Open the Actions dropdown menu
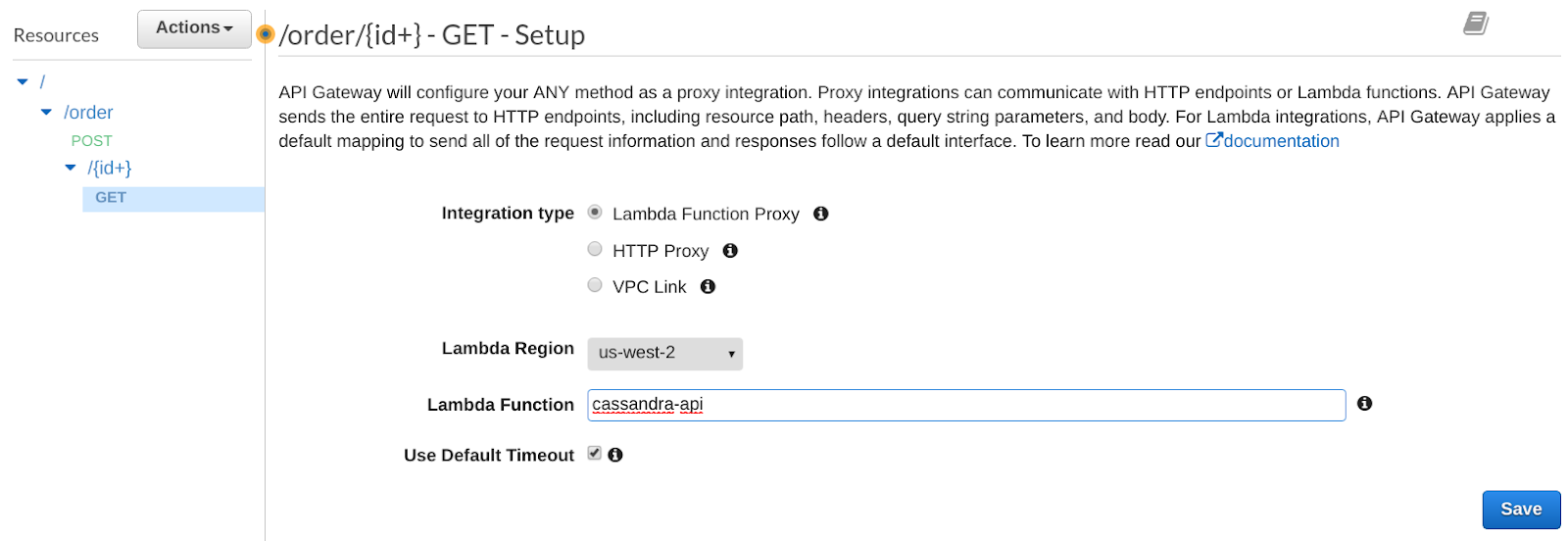The image size is (1568, 541). click(194, 28)
